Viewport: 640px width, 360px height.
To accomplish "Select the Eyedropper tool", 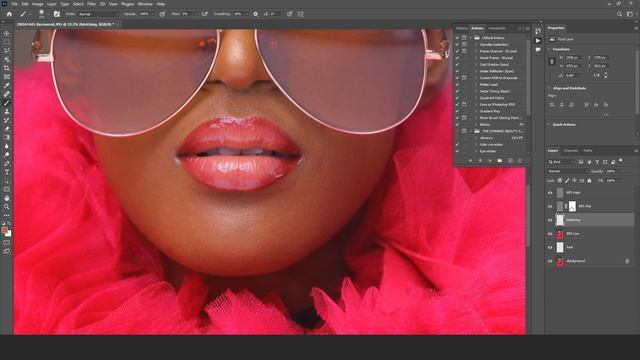I will pyautogui.click(x=7, y=85).
